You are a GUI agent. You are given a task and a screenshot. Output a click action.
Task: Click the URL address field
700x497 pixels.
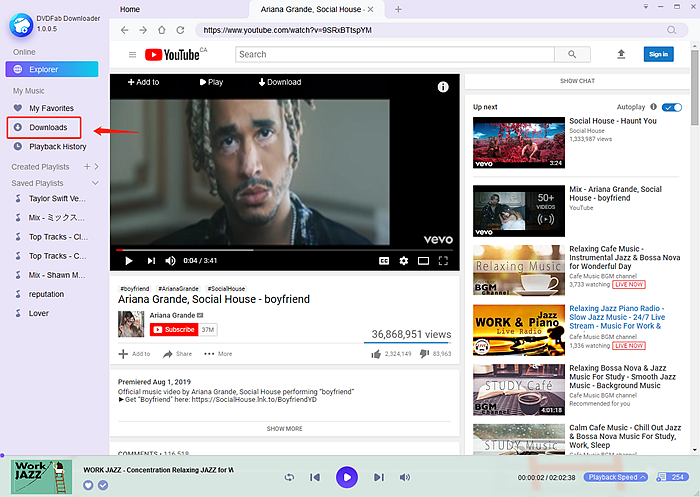429,30
